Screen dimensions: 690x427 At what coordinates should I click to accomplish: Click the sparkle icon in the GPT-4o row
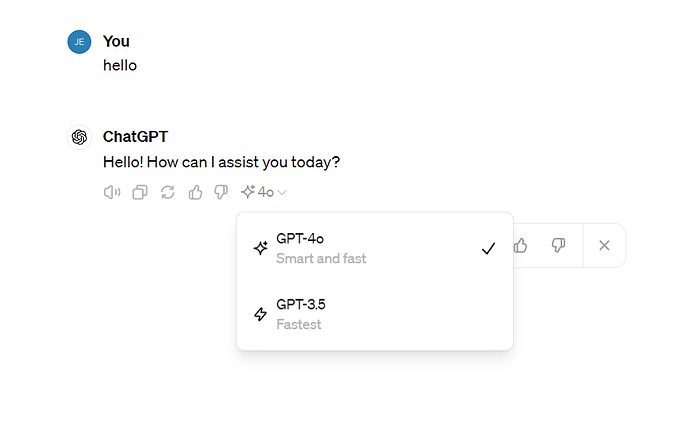coord(261,248)
